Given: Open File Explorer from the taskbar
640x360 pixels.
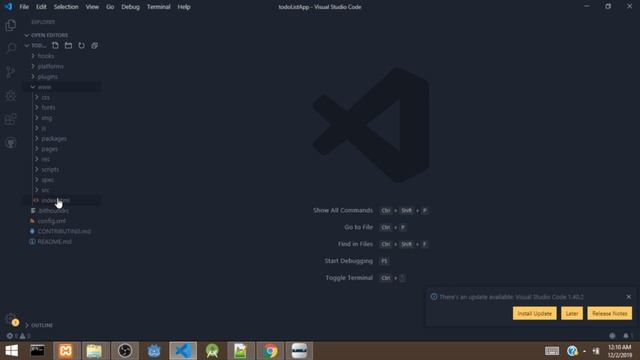Looking at the screenshot, I should pyautogui.click(x=94, y=351).
